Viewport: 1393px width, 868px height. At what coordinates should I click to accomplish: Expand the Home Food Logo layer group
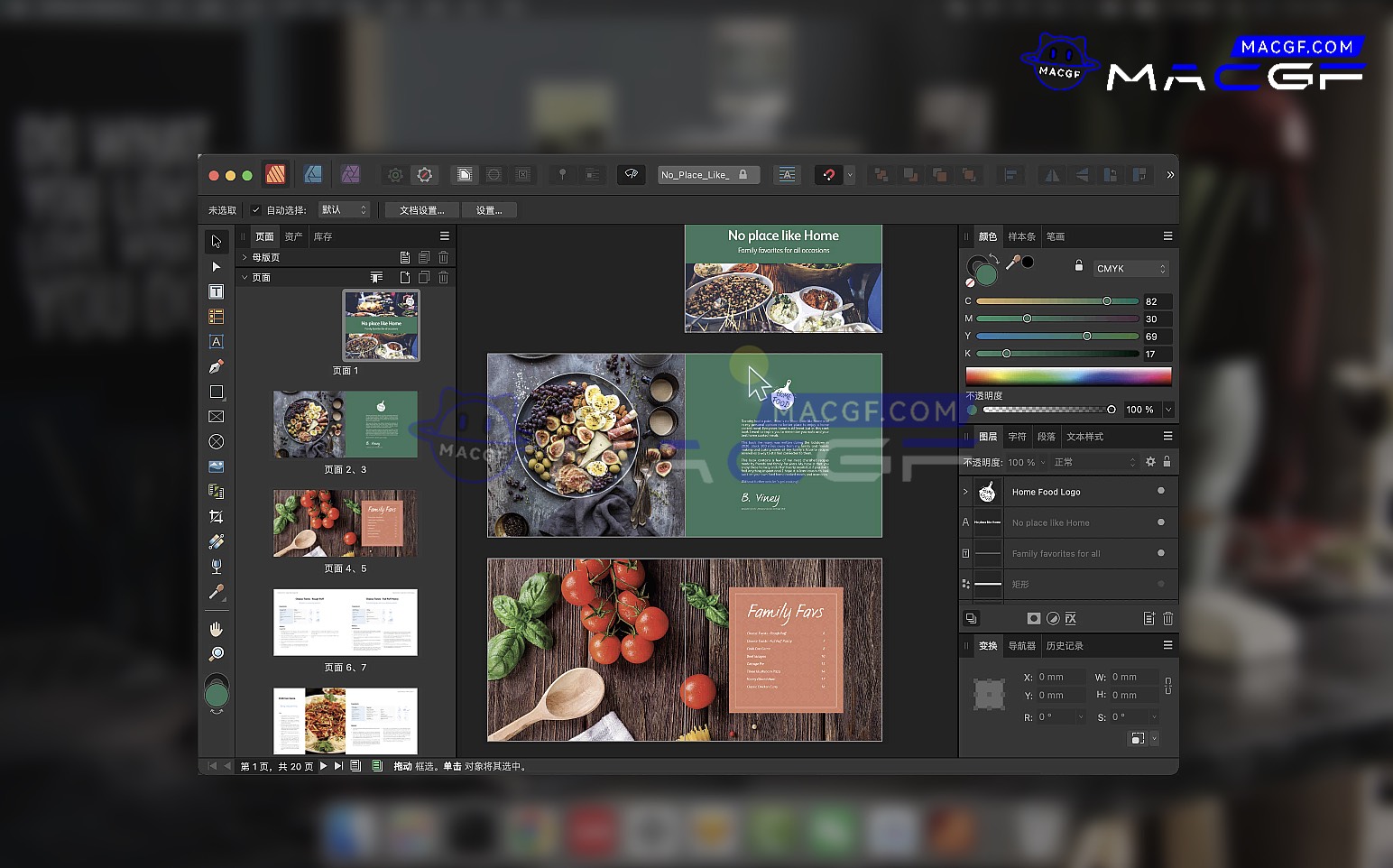965,492
